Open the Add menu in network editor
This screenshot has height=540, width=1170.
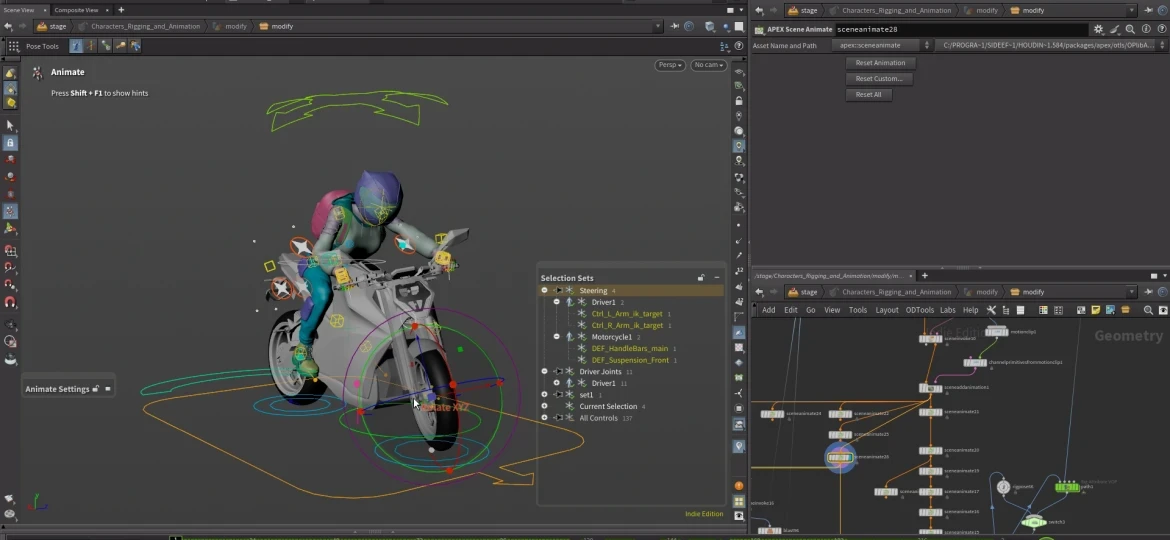coord(769,310)
